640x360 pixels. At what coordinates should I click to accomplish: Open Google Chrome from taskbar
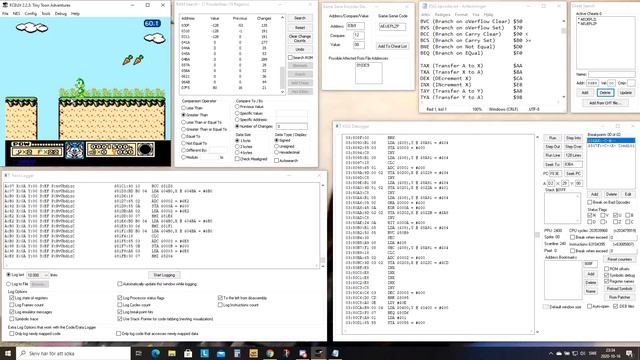pyautogui.click(x=270, y=353)
